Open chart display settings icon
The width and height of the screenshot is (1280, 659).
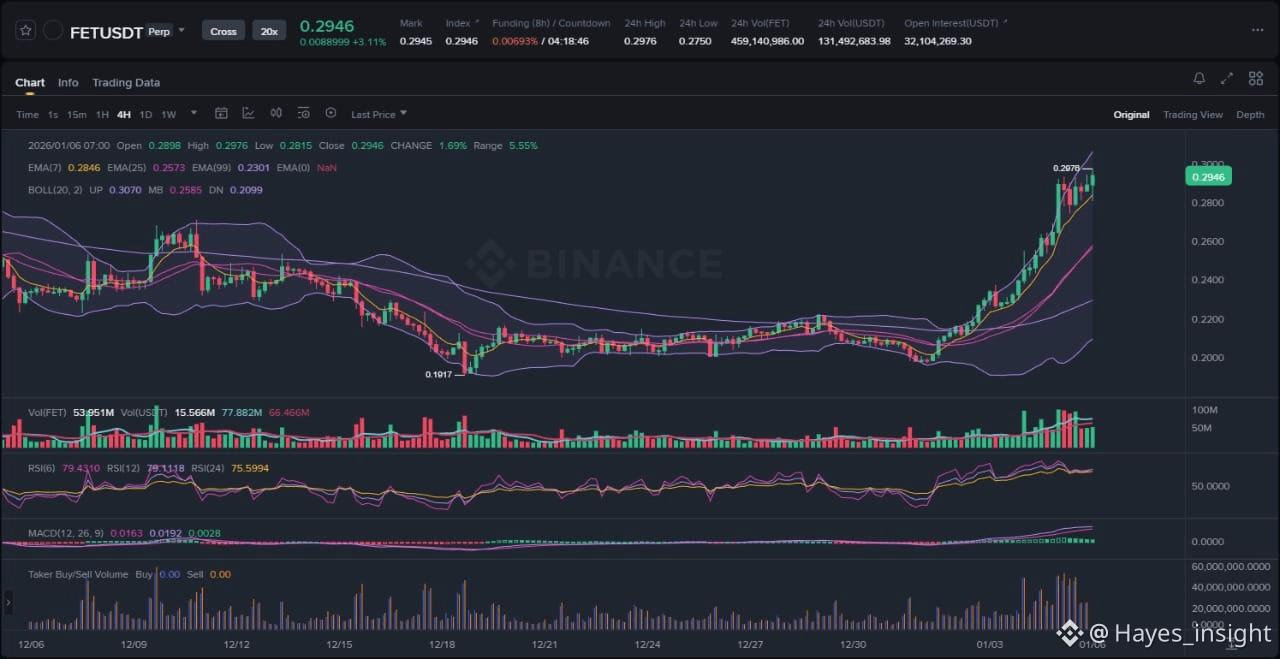coord(303,114)
